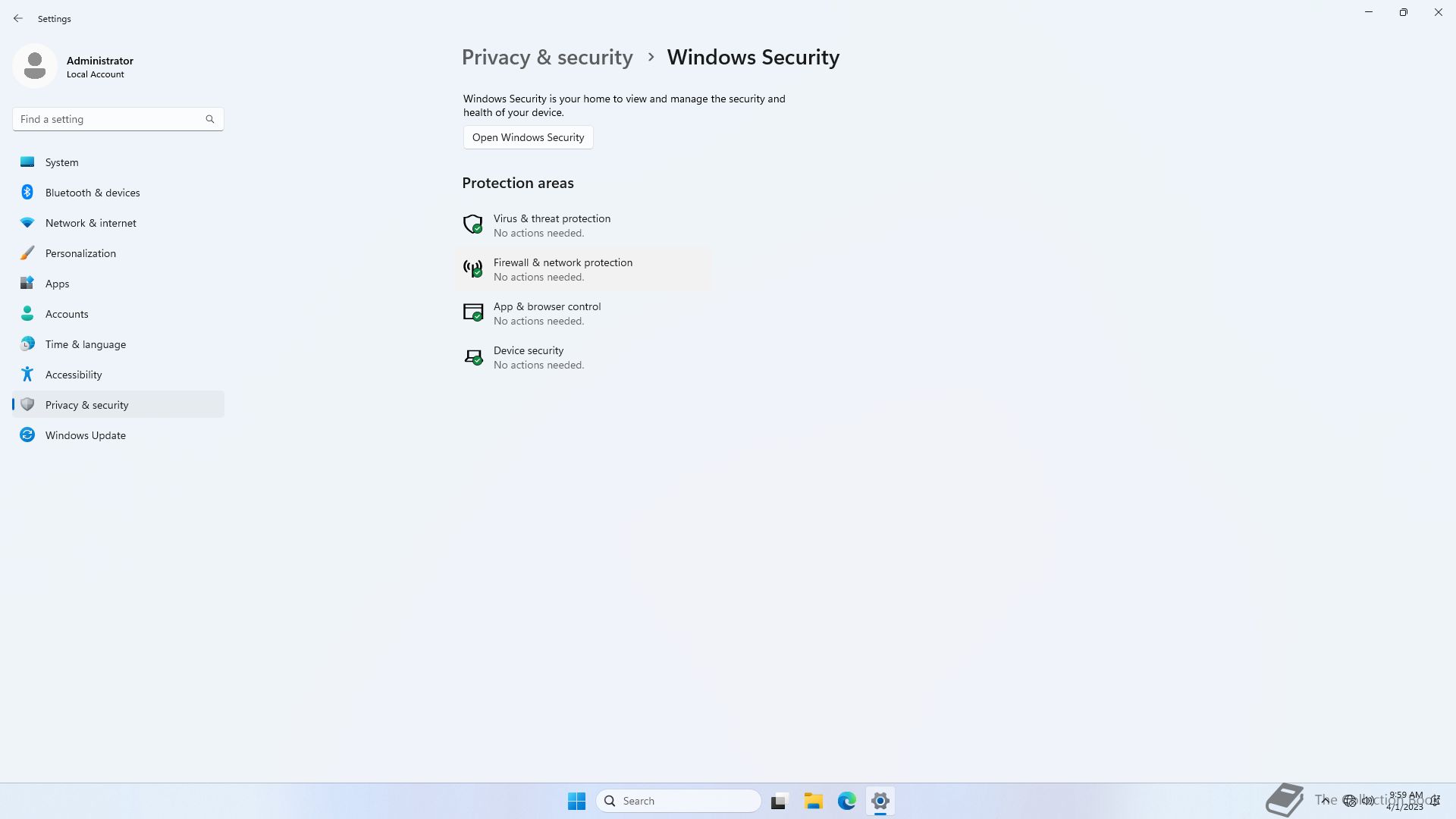Click the Open Windows Security button
The width and height of the screenshot is (1456, 819).
point(528,137)
